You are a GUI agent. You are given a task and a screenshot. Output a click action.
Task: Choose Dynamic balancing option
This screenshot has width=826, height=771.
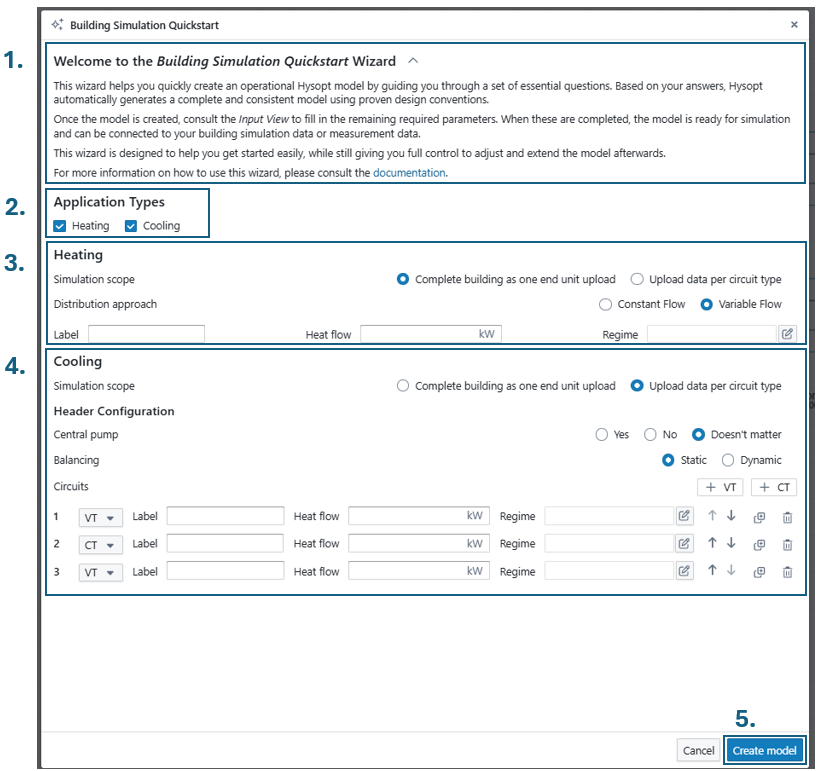[x=728, y=460]
